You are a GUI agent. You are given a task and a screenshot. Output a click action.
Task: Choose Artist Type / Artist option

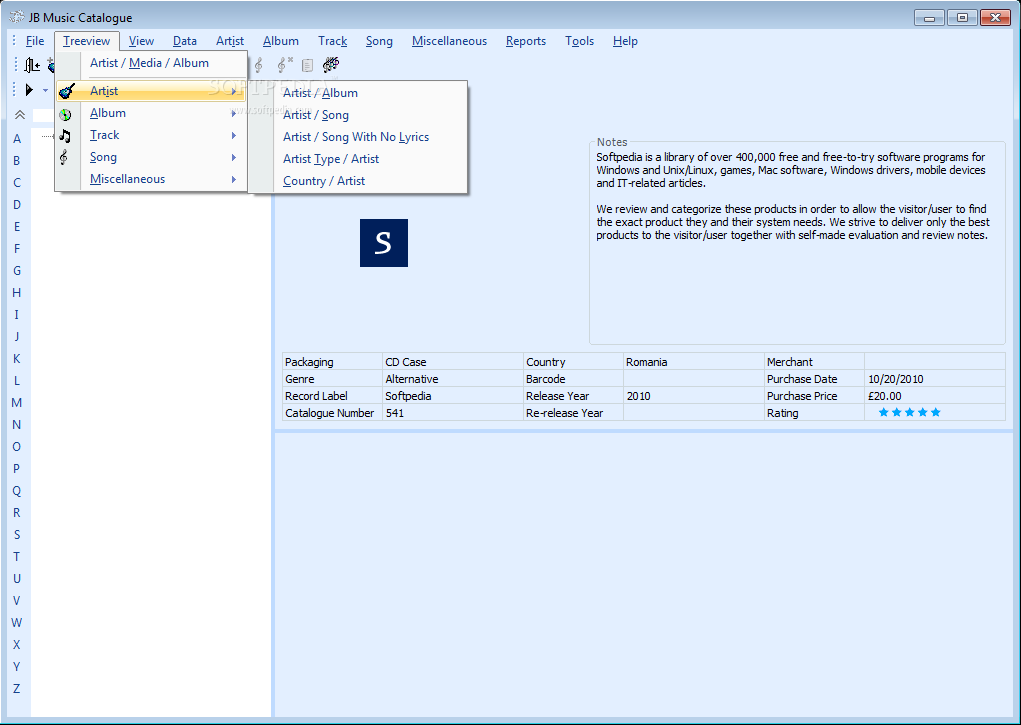pos(357,160)
